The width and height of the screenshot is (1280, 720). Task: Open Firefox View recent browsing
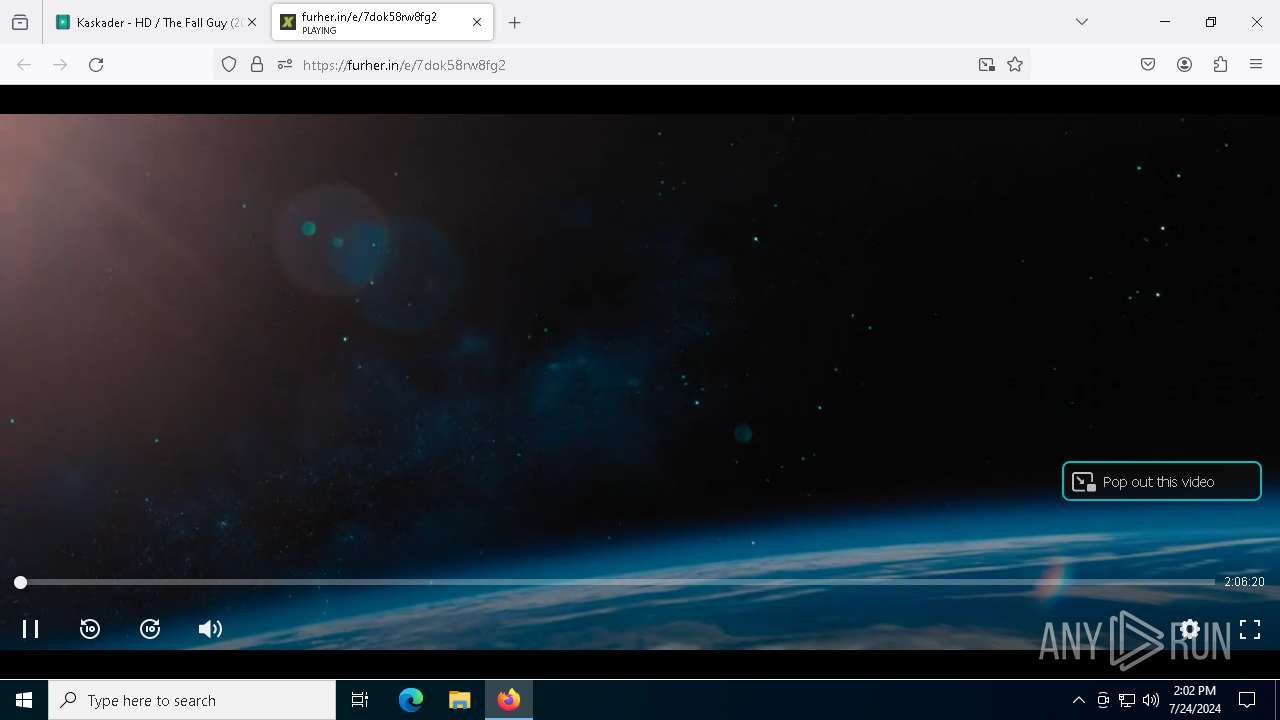(x=20, y=22)
